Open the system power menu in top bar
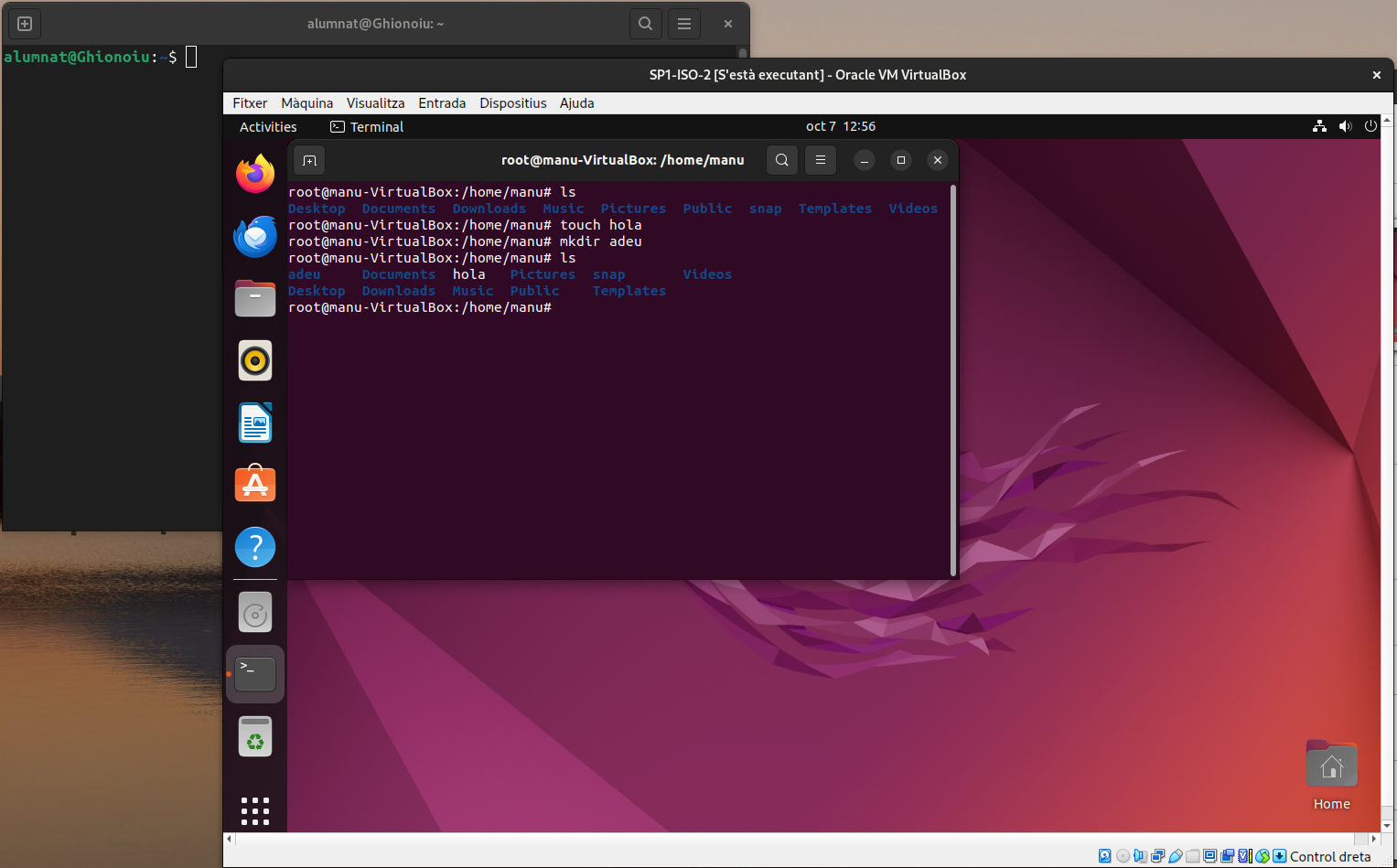The image size is (1397, 868). click(x=1370, y=126)
